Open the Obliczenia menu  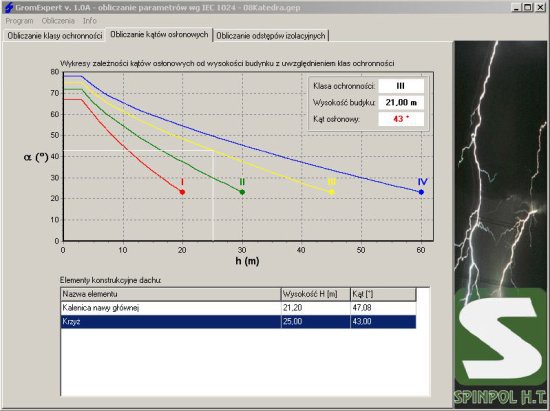point(58,21)
